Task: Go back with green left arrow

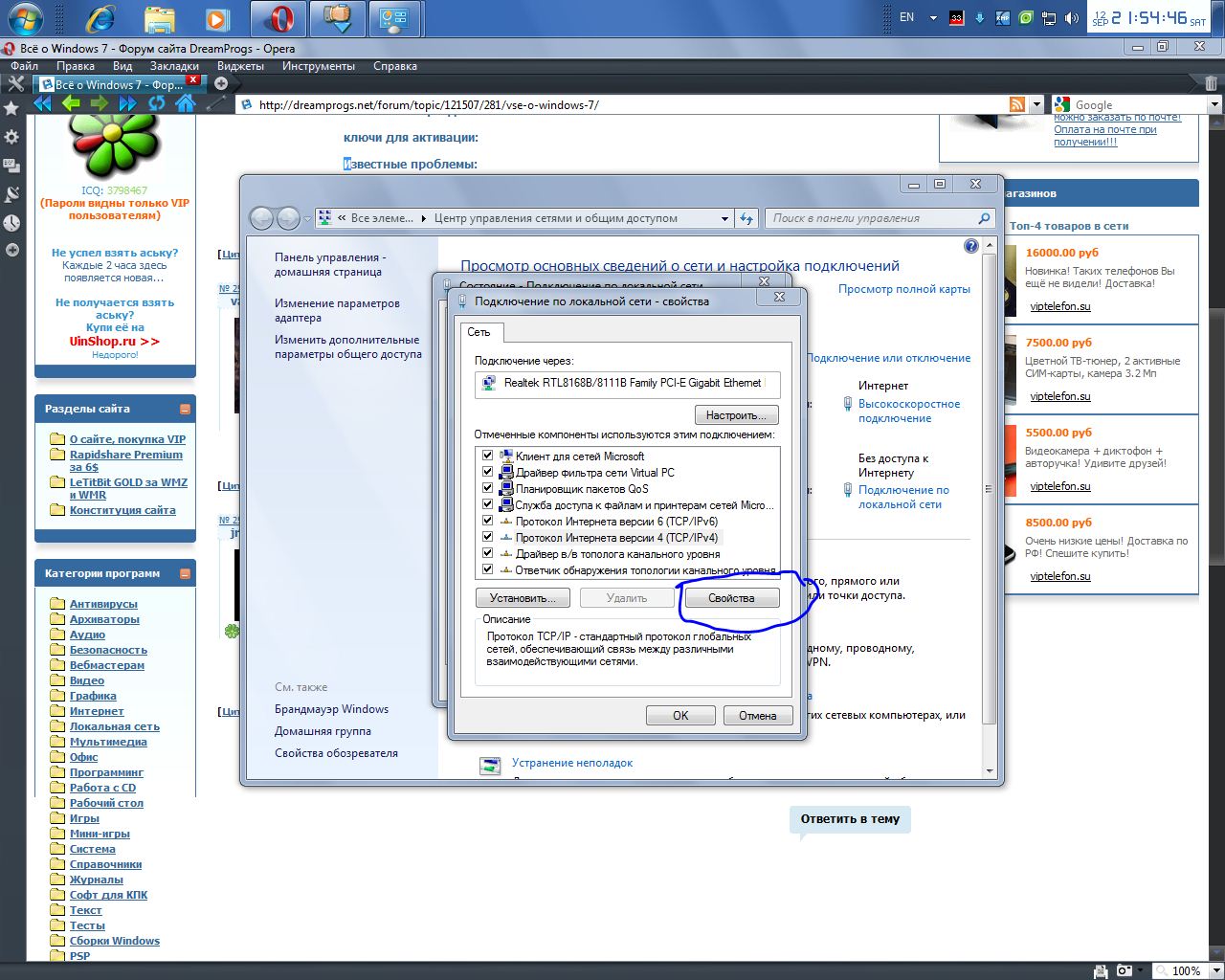Action: 71,103
